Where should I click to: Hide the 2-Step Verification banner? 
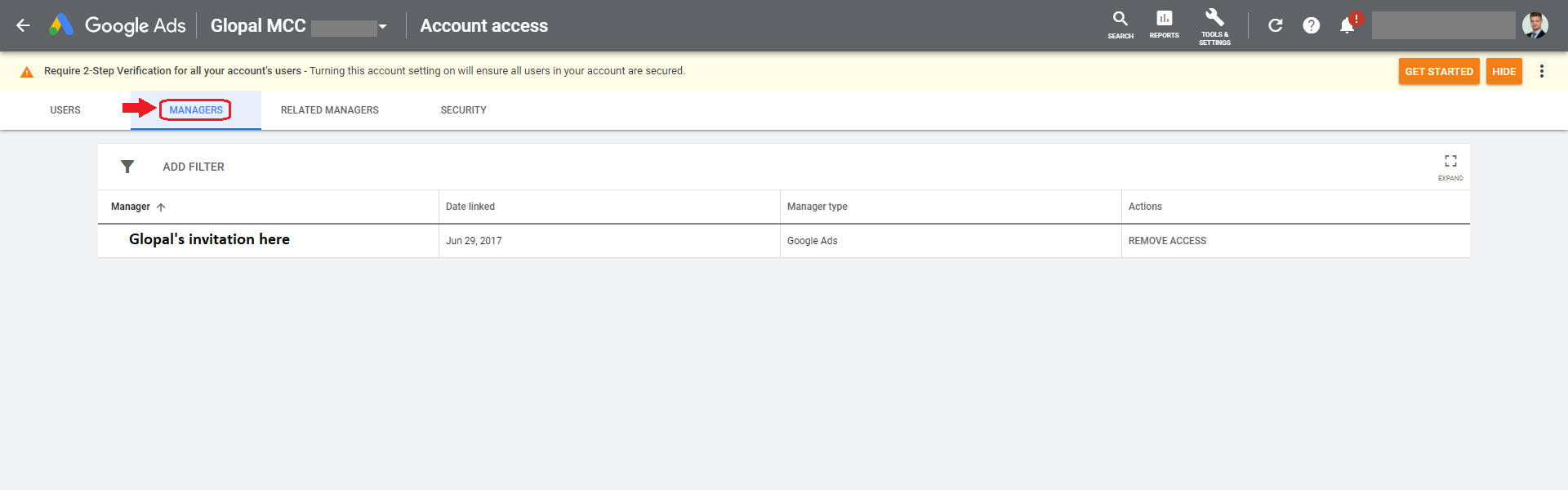tap(1503, 71)
